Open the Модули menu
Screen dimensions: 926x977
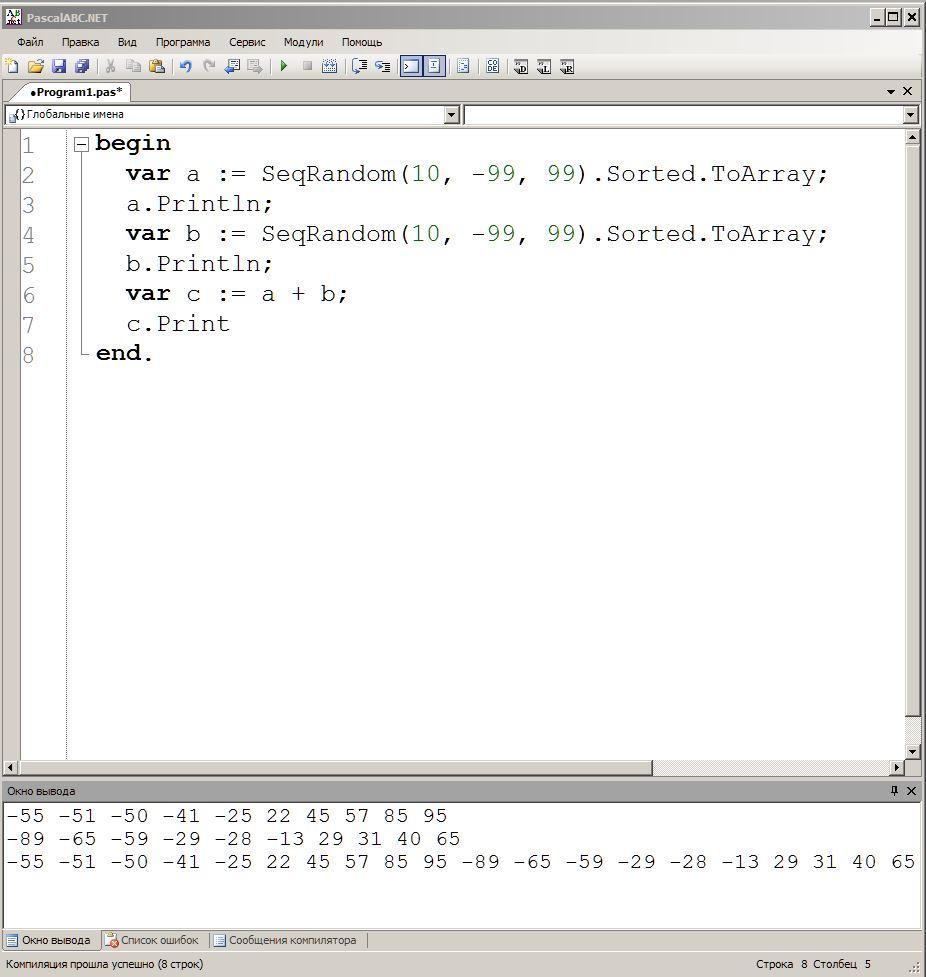coord(303,42)
